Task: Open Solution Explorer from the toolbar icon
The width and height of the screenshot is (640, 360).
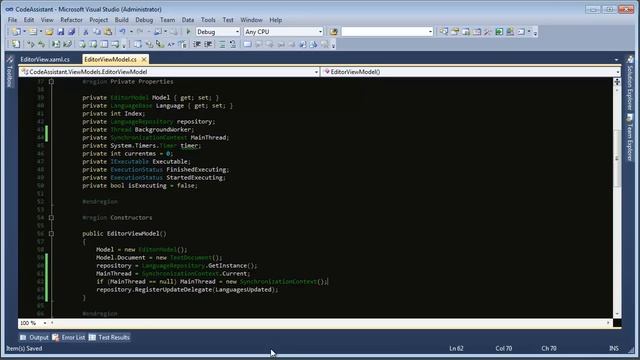Action: click(444, 31)
